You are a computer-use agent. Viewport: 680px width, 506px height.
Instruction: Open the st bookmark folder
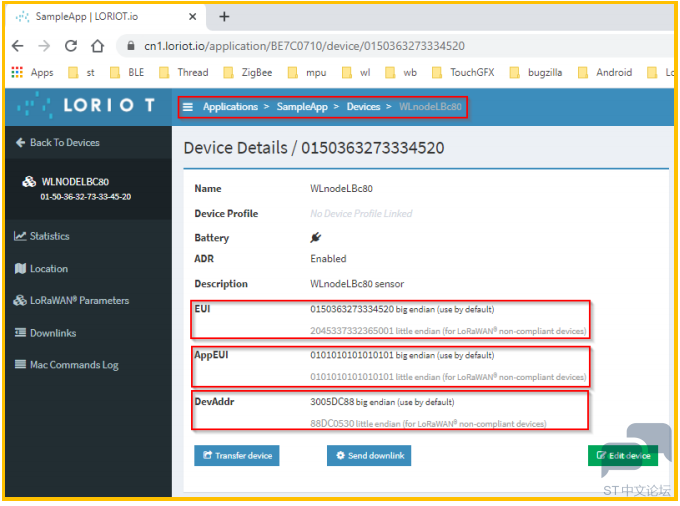click(82, 72)
